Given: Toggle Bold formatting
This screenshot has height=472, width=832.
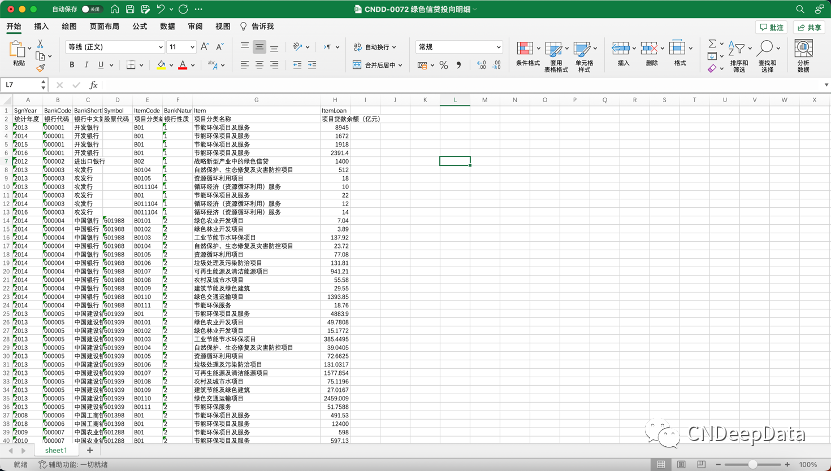Looking at the screenshot, I should tap(72, 65).
